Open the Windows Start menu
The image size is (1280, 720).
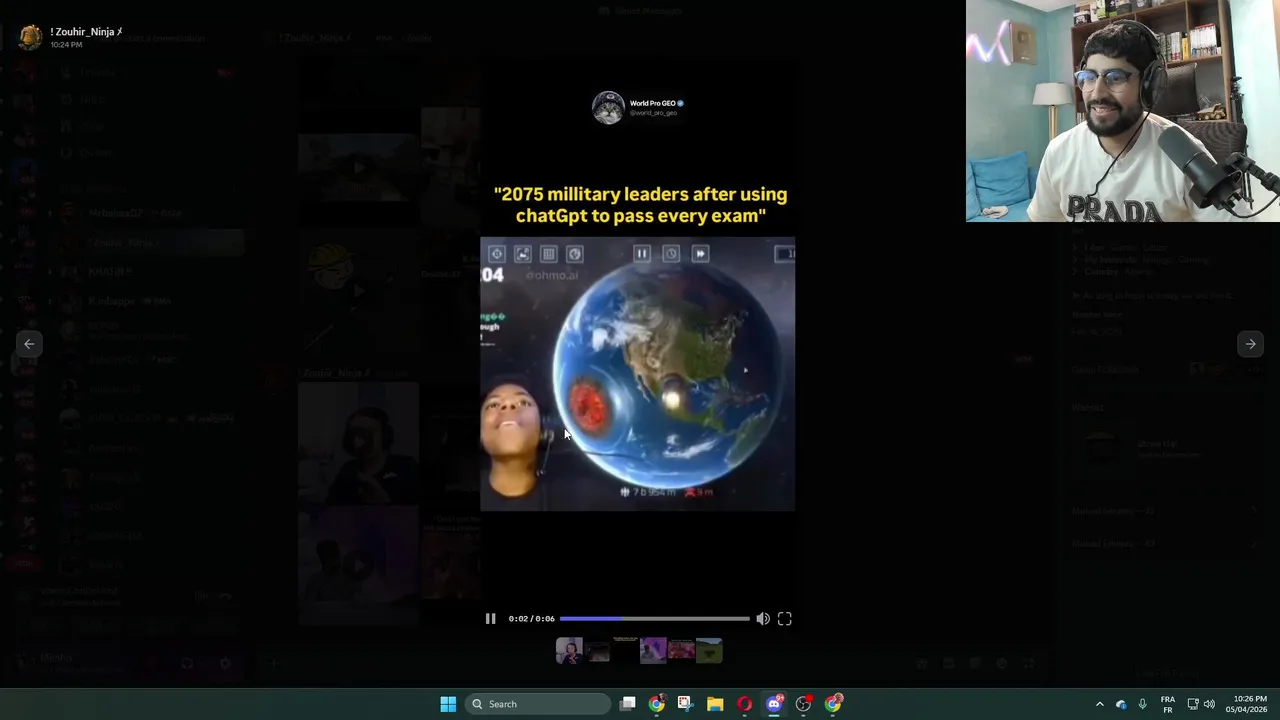click(x=448, y=704)
